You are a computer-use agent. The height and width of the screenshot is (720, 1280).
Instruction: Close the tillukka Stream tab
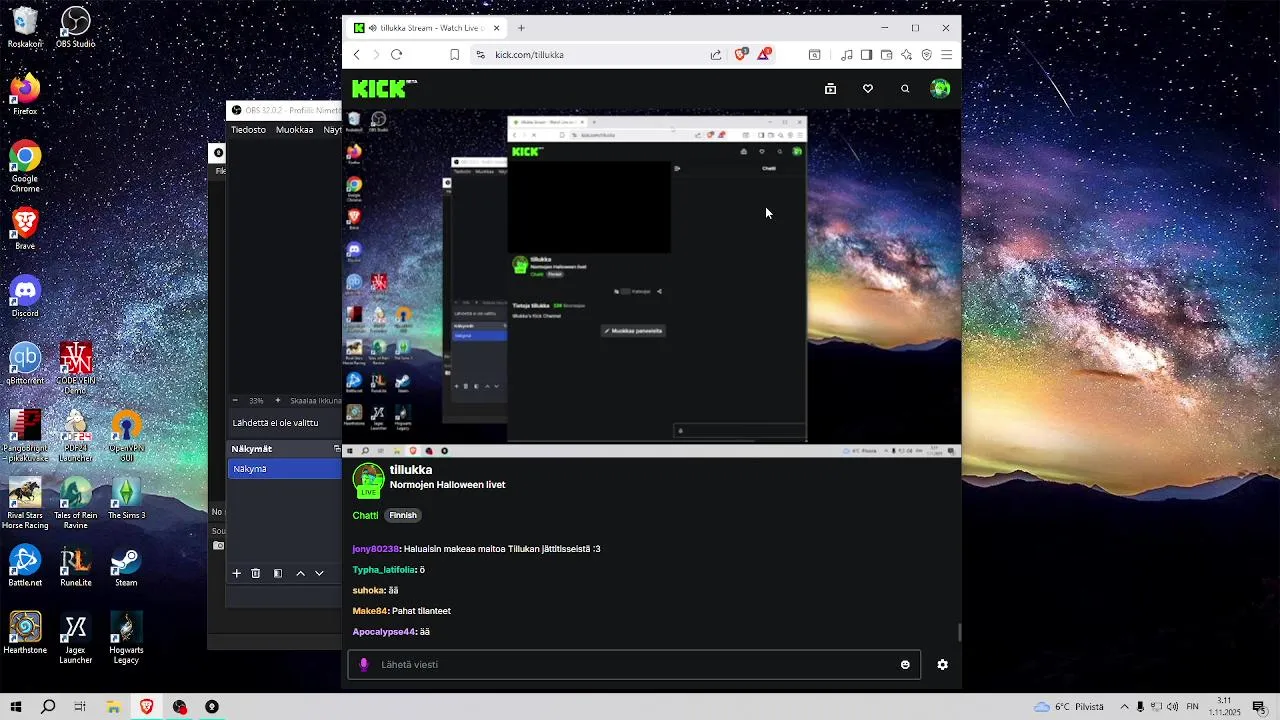coord(497,28)
